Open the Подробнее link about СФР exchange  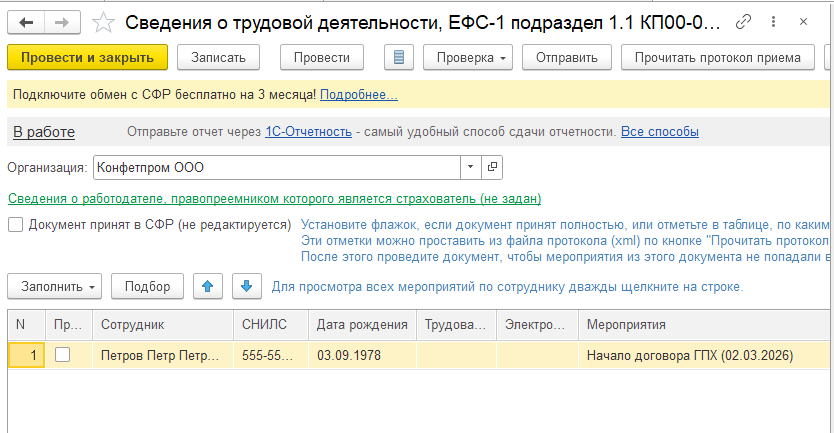358,95
